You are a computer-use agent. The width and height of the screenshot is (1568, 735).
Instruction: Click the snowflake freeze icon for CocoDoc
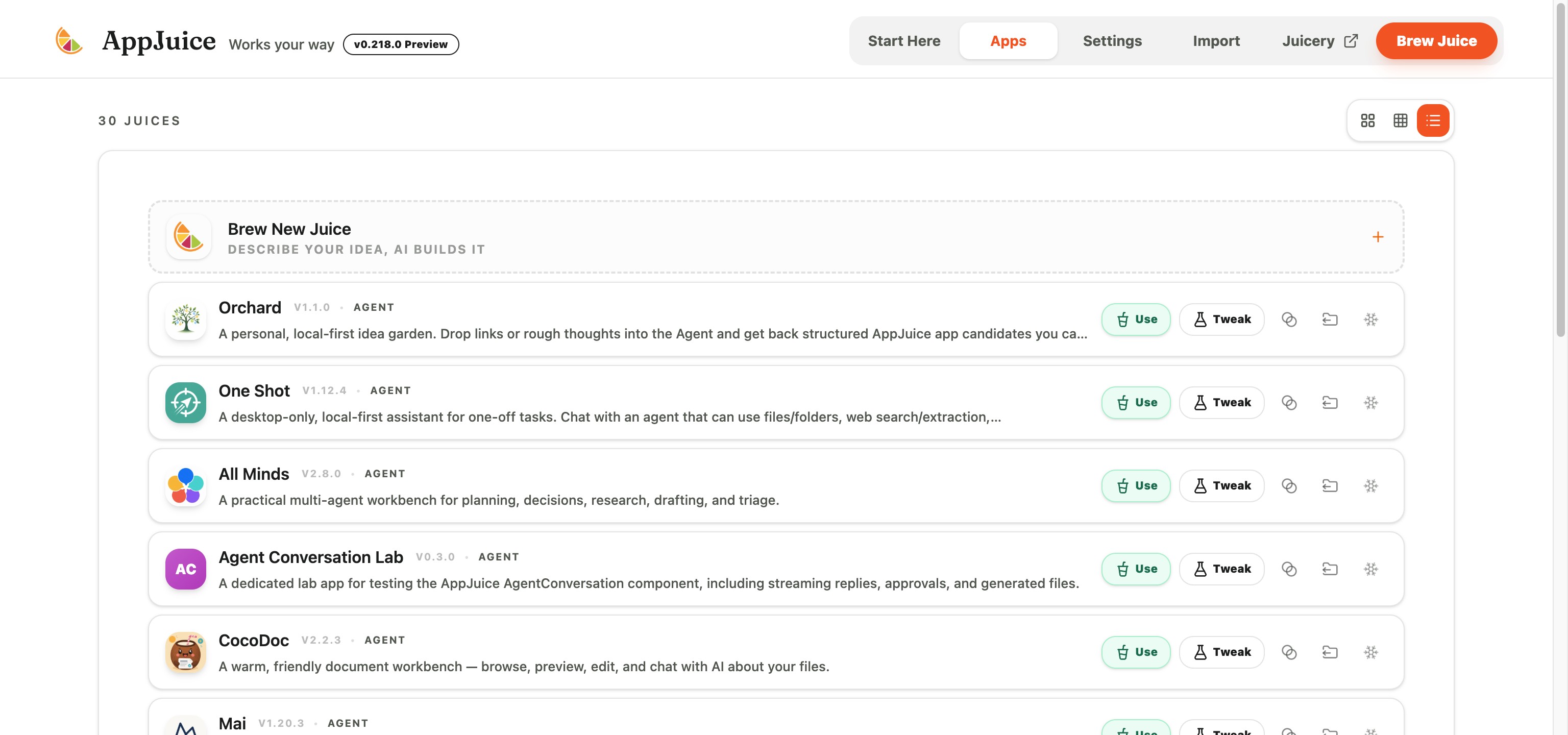click(x=1370, y=652)
